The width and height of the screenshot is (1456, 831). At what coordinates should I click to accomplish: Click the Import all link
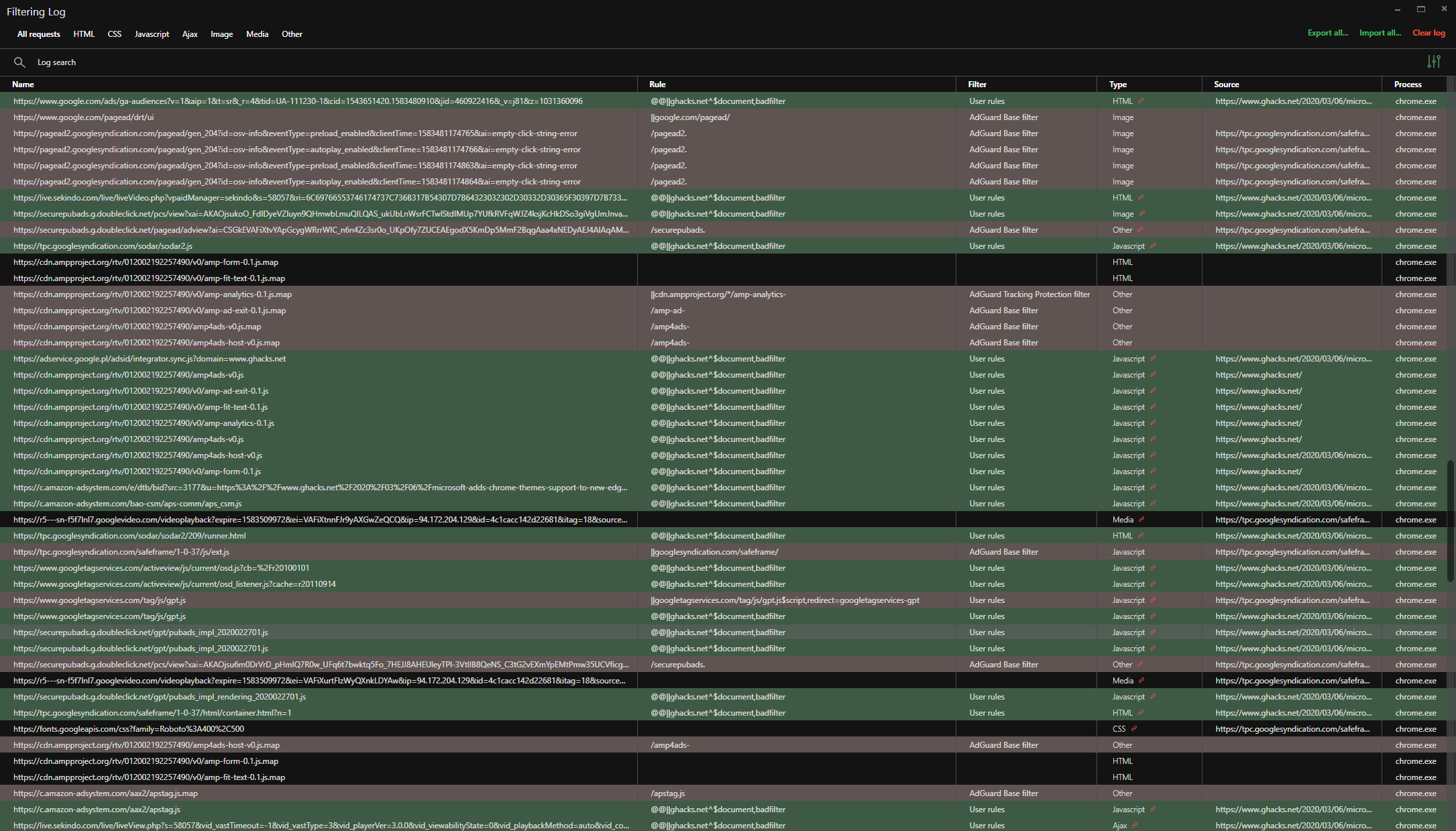click(1380, 32)
